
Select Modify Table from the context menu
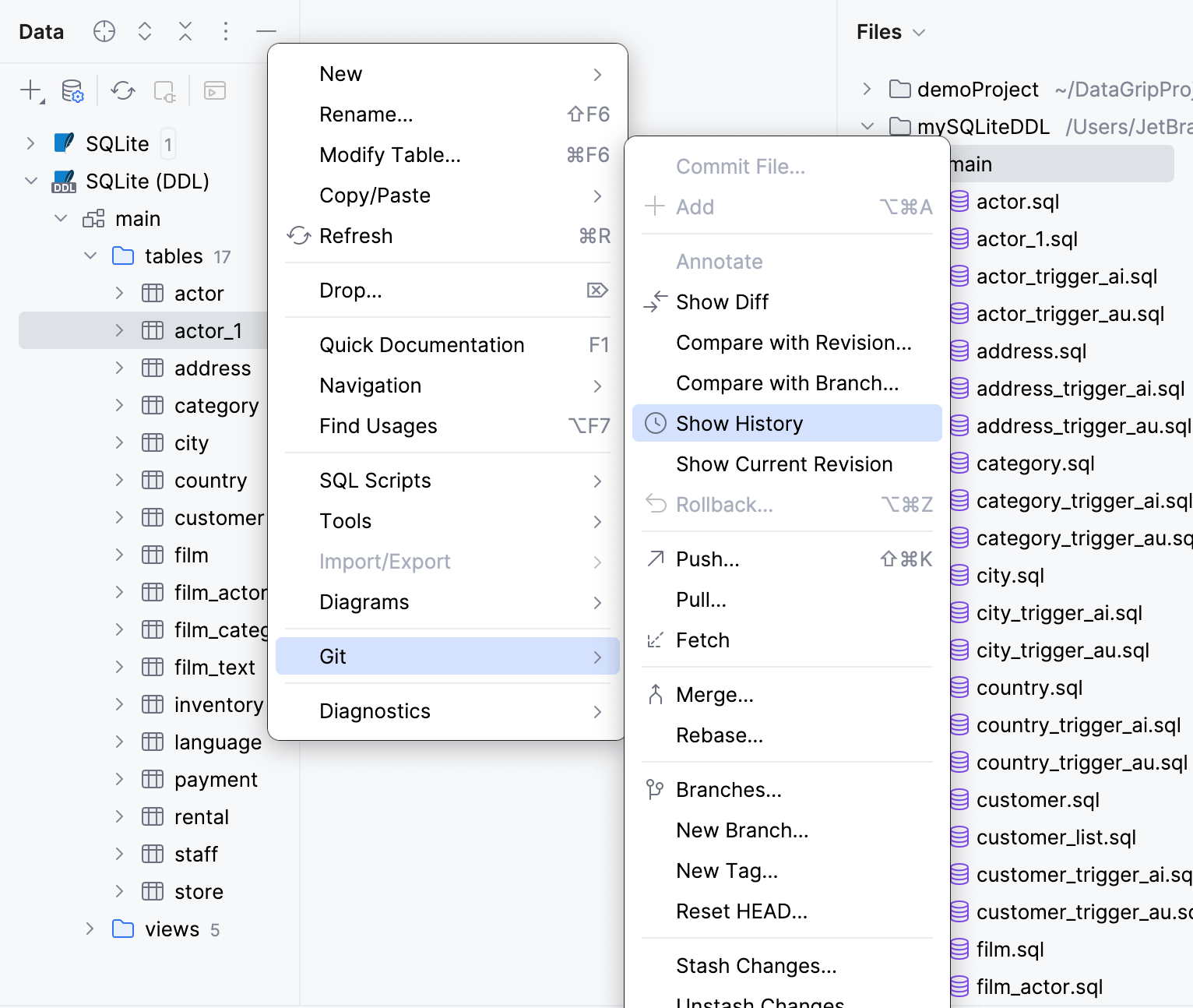pyautogui.click(x=389, y=154)
